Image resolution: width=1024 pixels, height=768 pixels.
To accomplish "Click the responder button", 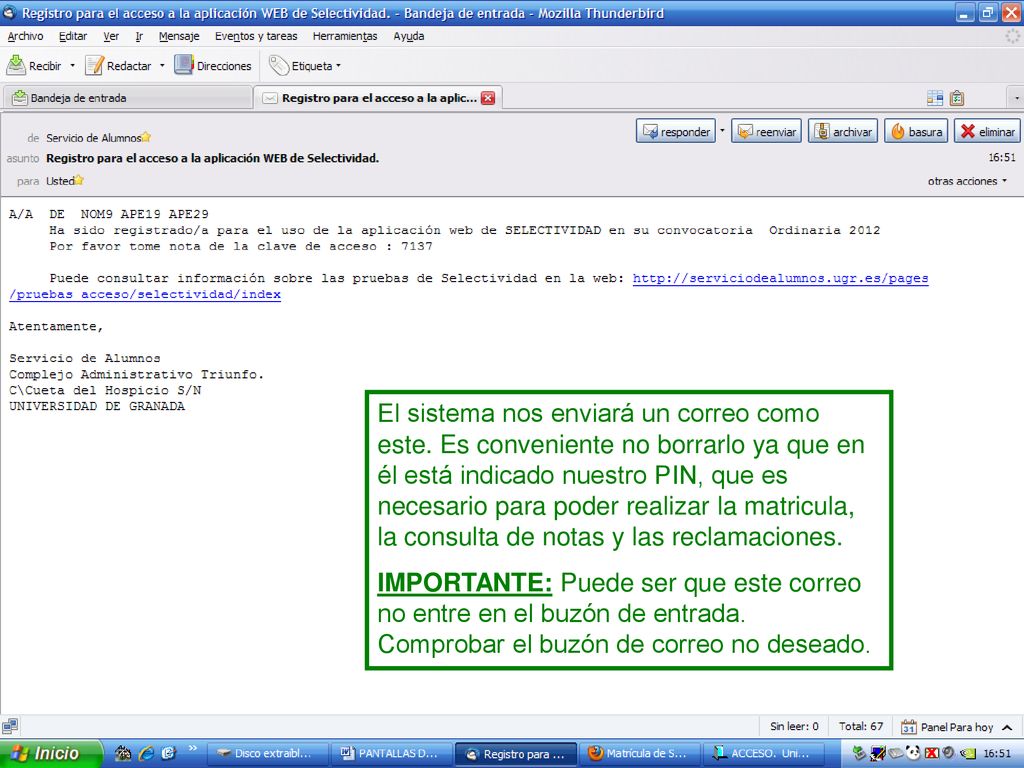I will [x=676, y=131].
